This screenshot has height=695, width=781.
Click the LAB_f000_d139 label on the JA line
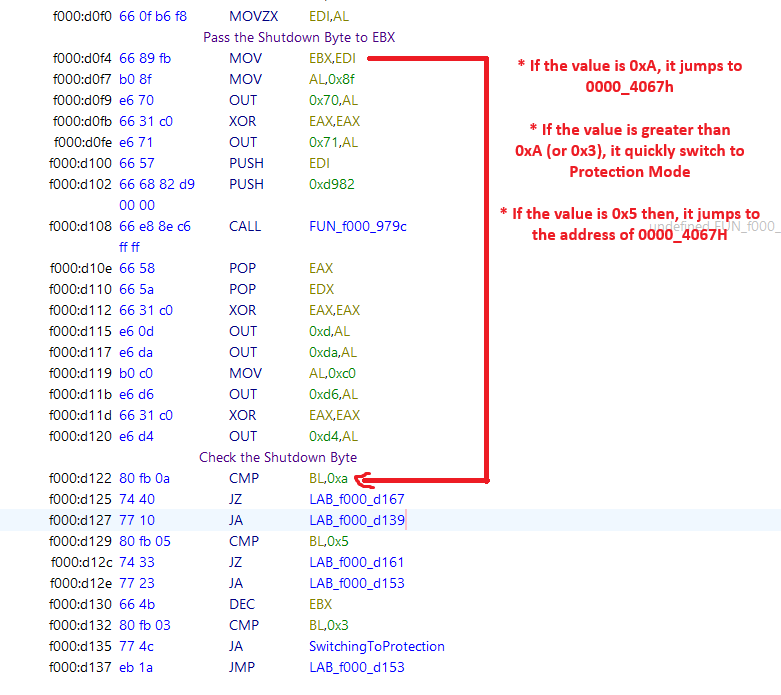tap(357, 520)
